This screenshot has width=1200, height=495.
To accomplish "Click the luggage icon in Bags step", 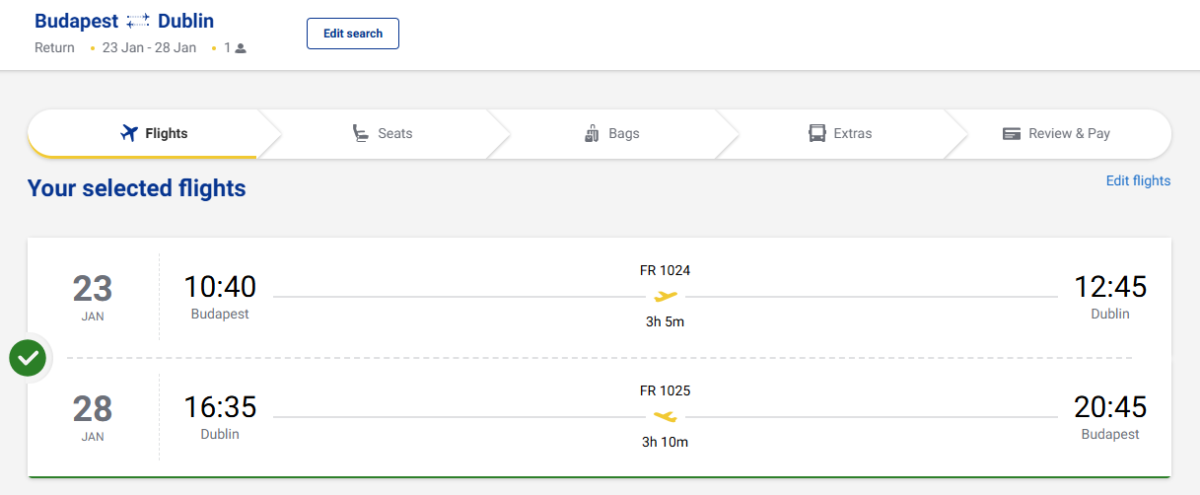I will 591,134.
